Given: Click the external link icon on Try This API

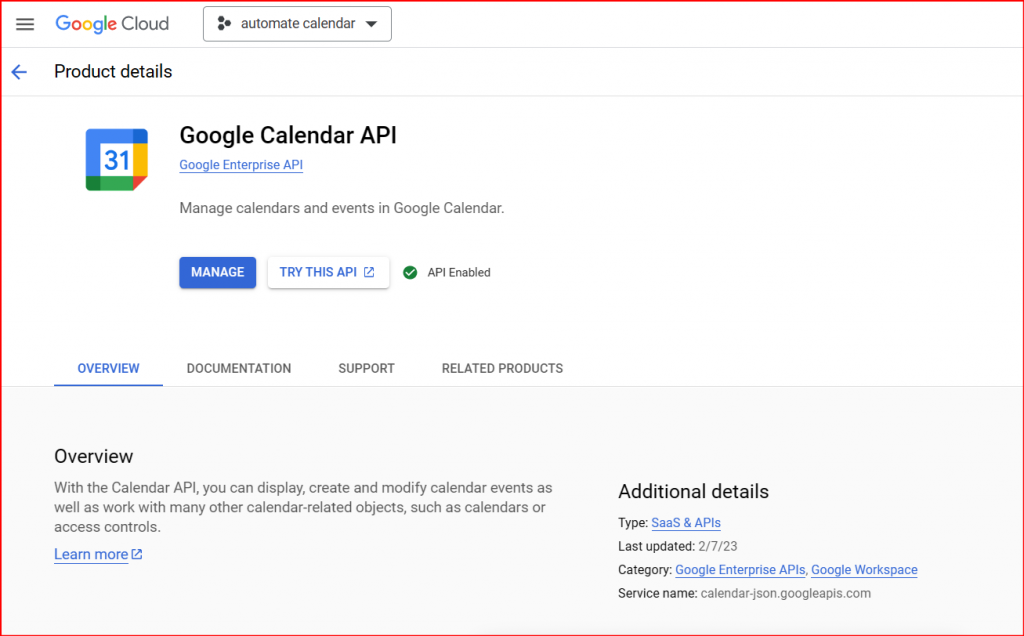Looking at the screenshot, I should pos(369,272).
